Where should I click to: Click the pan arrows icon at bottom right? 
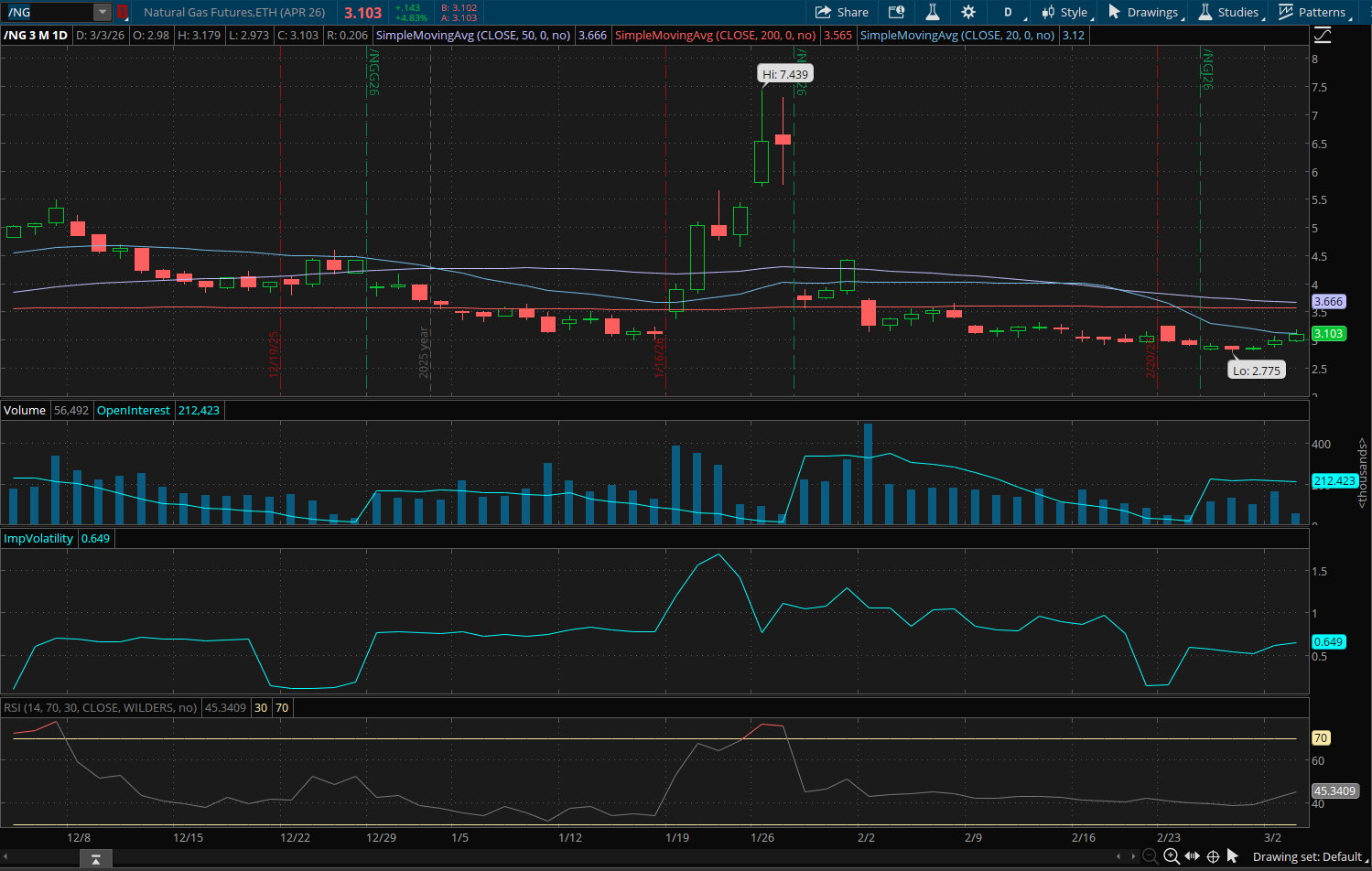click(x=1192, y=856)
